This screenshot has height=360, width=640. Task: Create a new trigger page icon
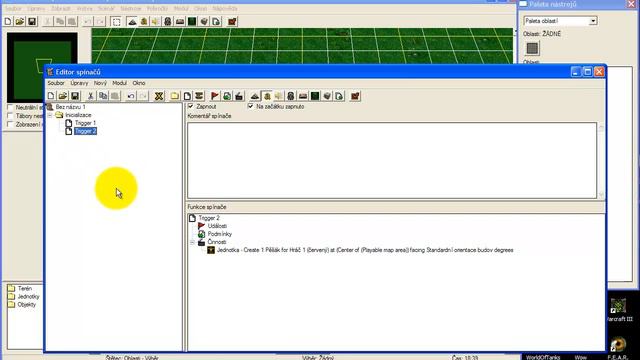click(187, 96)
